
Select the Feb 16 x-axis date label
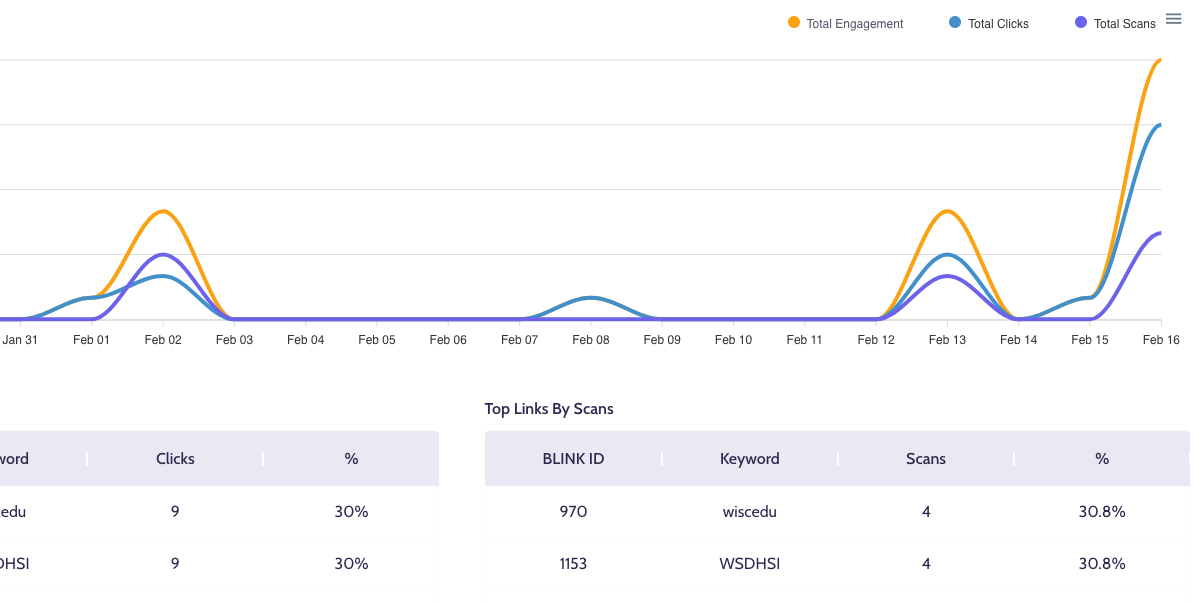point(1161,340)
